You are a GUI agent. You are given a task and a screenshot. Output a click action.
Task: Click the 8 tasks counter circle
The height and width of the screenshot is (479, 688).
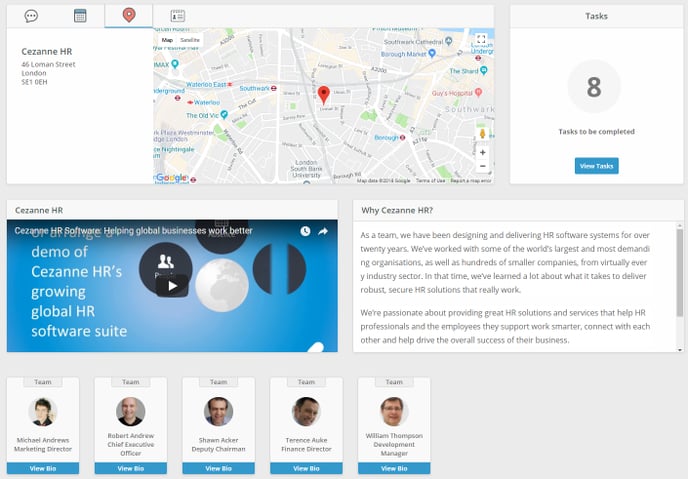(594, 87)
